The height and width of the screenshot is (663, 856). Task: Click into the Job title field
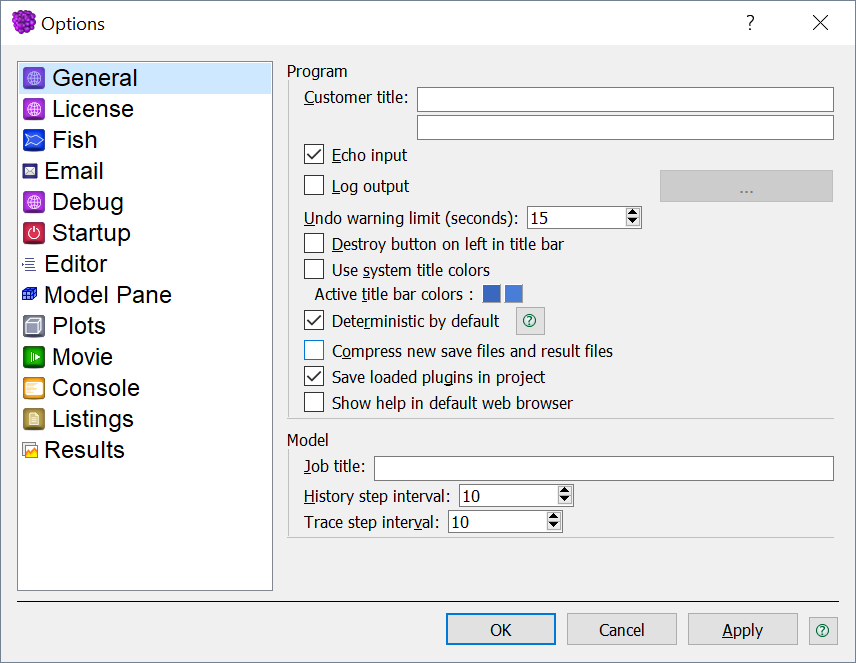click(x=604, y=468)
